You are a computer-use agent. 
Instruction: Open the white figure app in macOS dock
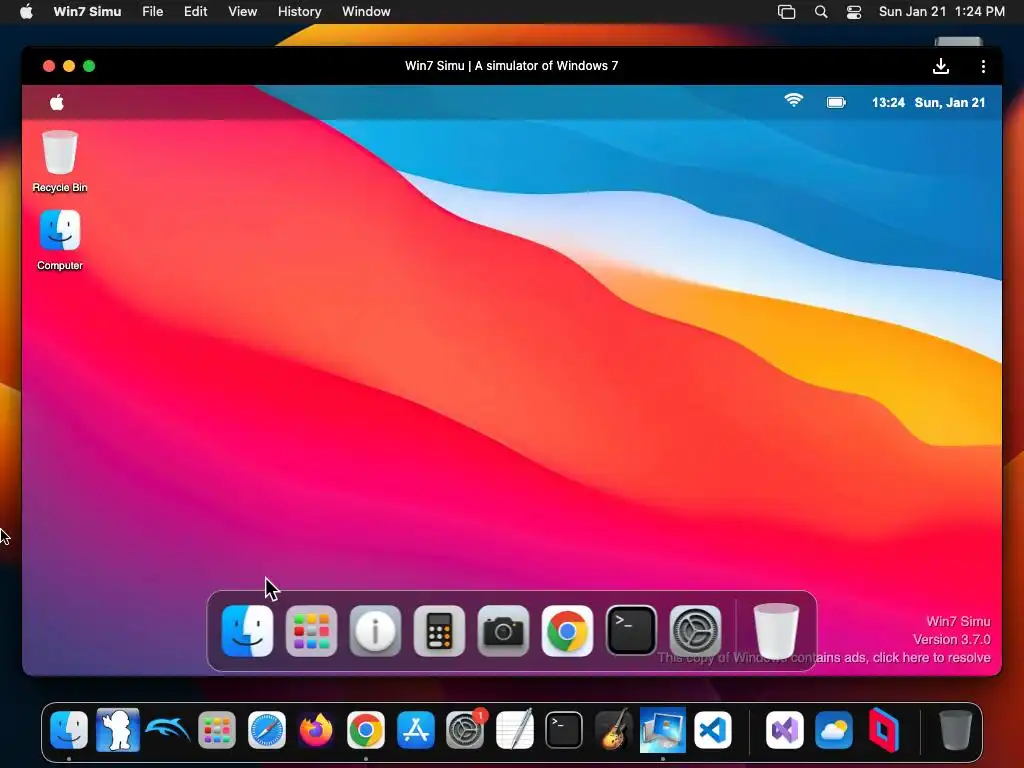(118, 730)
